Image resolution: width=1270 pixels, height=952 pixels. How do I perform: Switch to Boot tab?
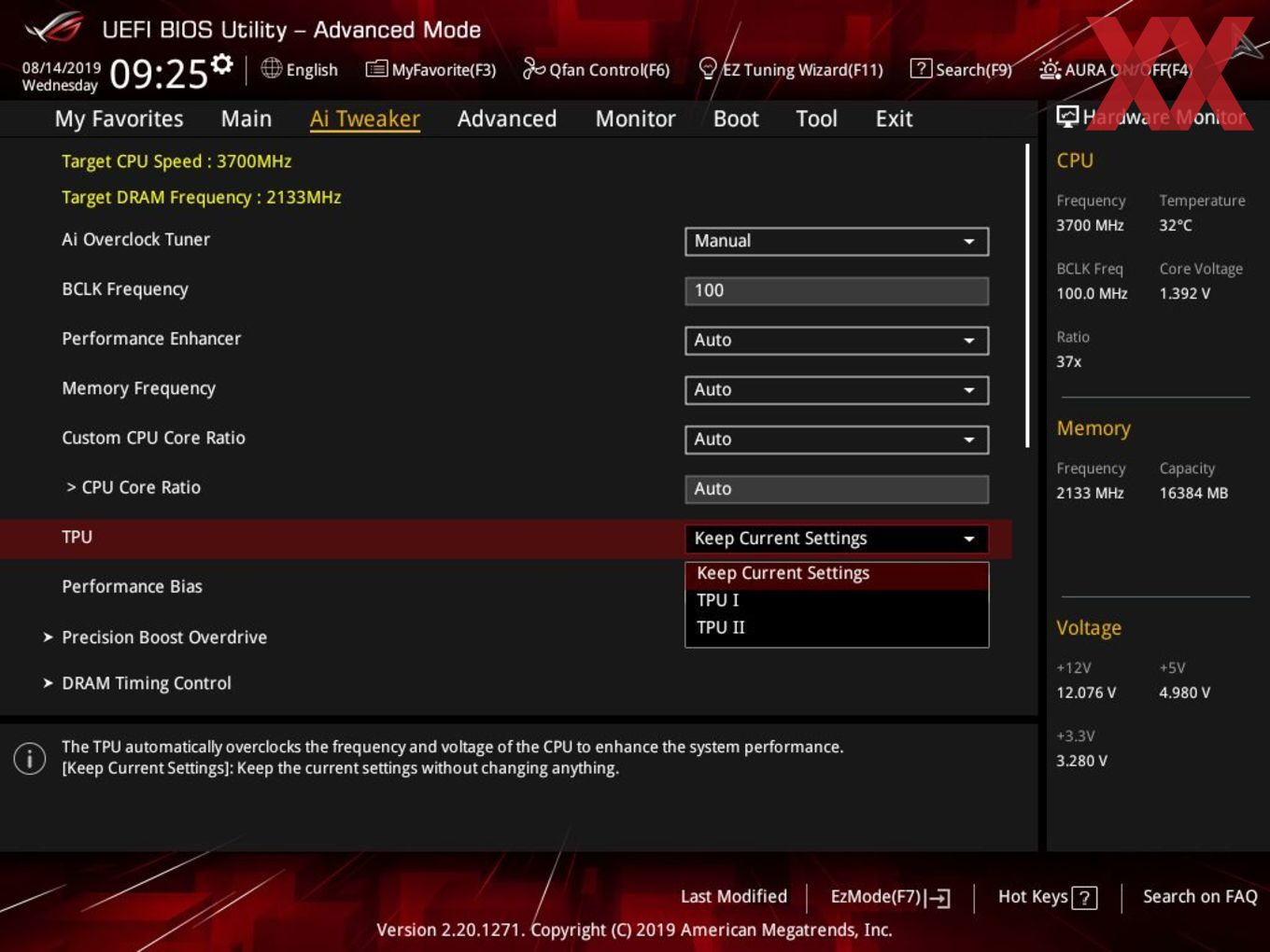pos(736,119)
